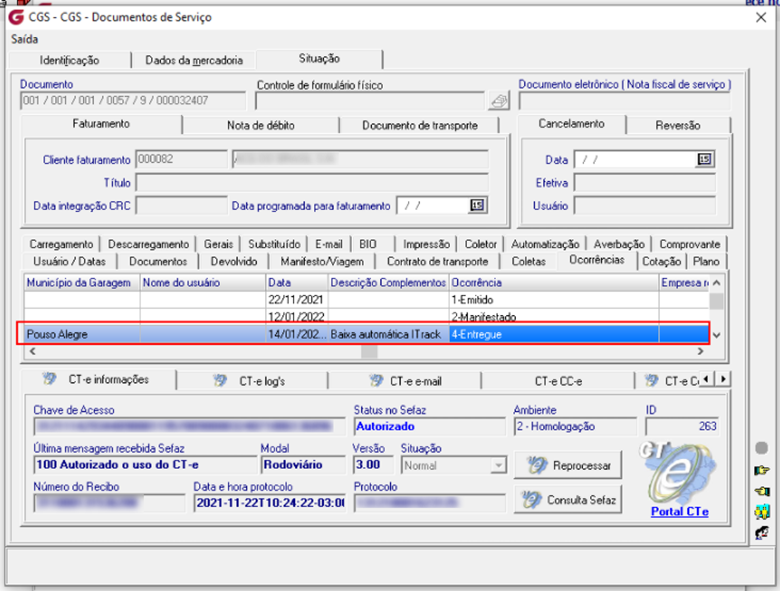Image resolution: width=780 pixels, height=591 pixels.
Task: Click horizontal scrollbar left arrow in table
Action: point(32,351)
